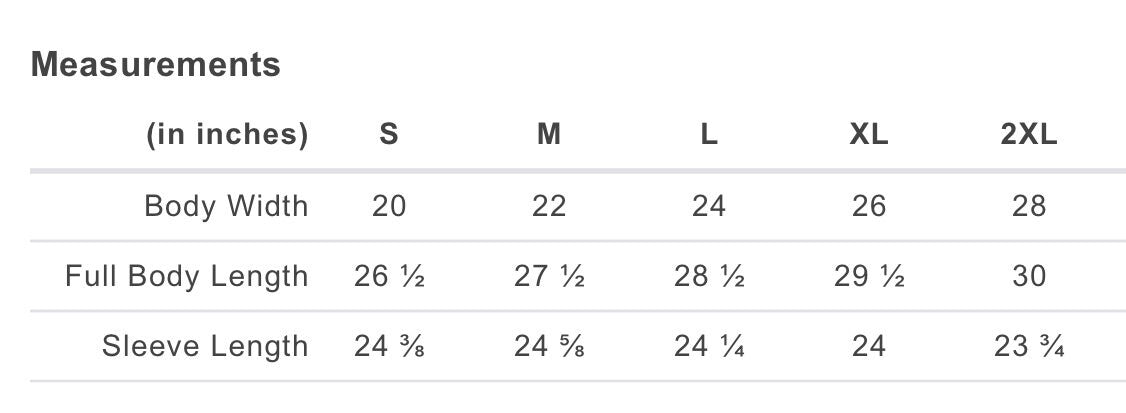The width and height of the screenshot is (1126, 413).
Task: Click the Sleeve Length row label
Action: (x=205, y=346)
